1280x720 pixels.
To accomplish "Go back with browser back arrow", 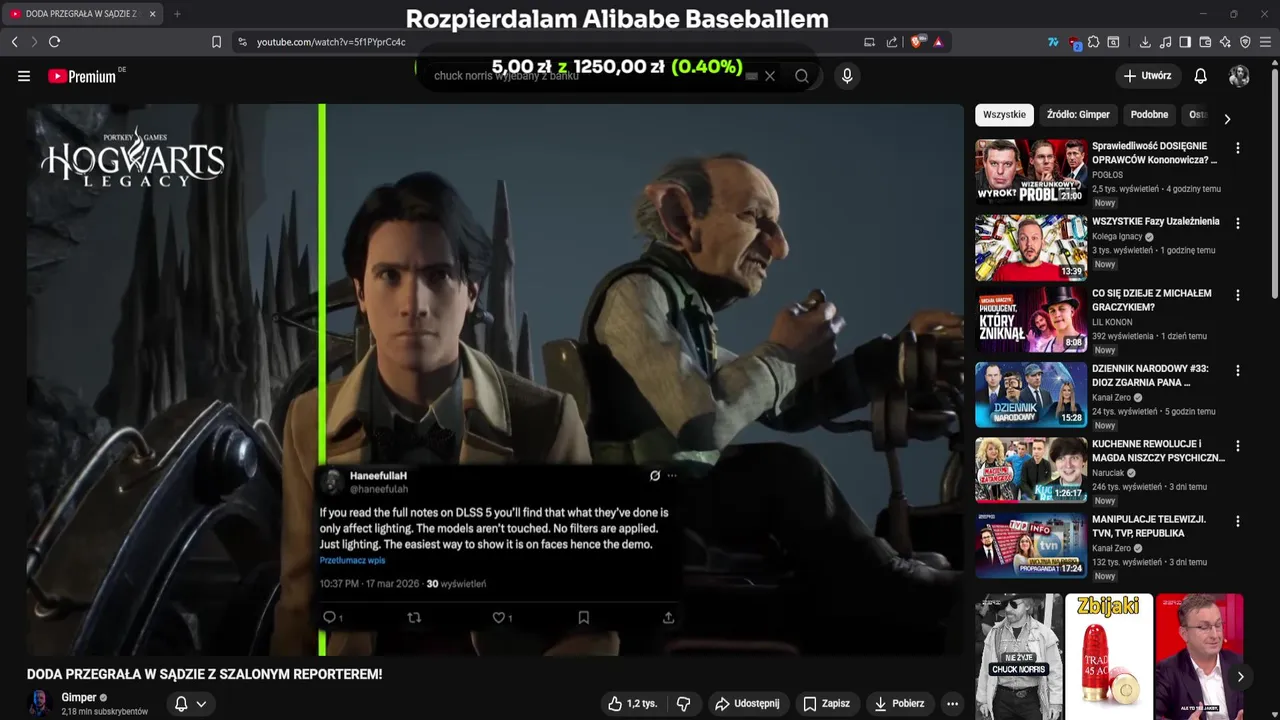I will pos(14,42).
